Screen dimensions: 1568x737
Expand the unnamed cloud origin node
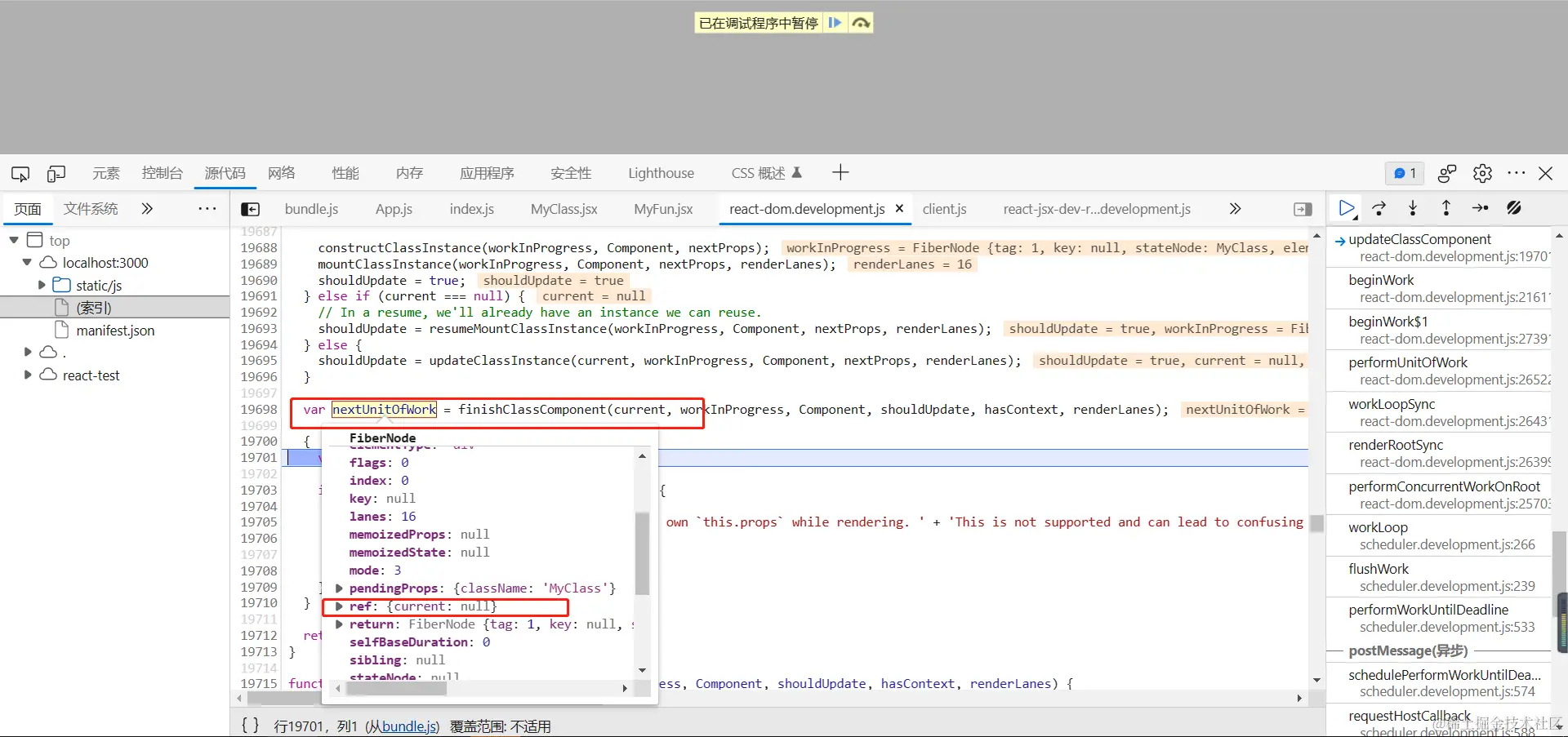click(x=28, y=353)
